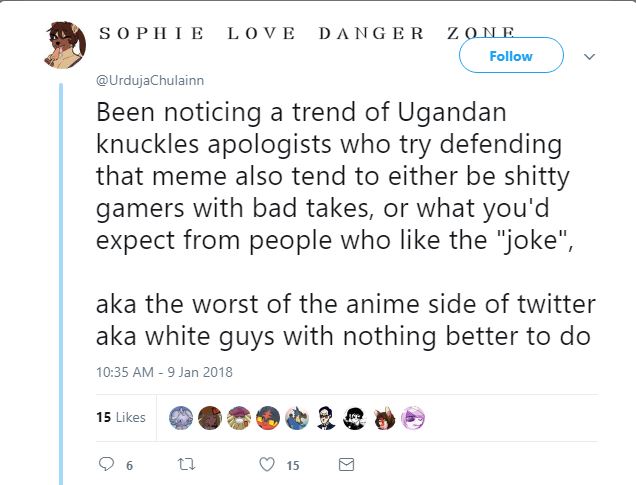Click the blue creature liker avatar
This screenshot has width=636, height=485.
pyautogui.click(x=297, y=418)
